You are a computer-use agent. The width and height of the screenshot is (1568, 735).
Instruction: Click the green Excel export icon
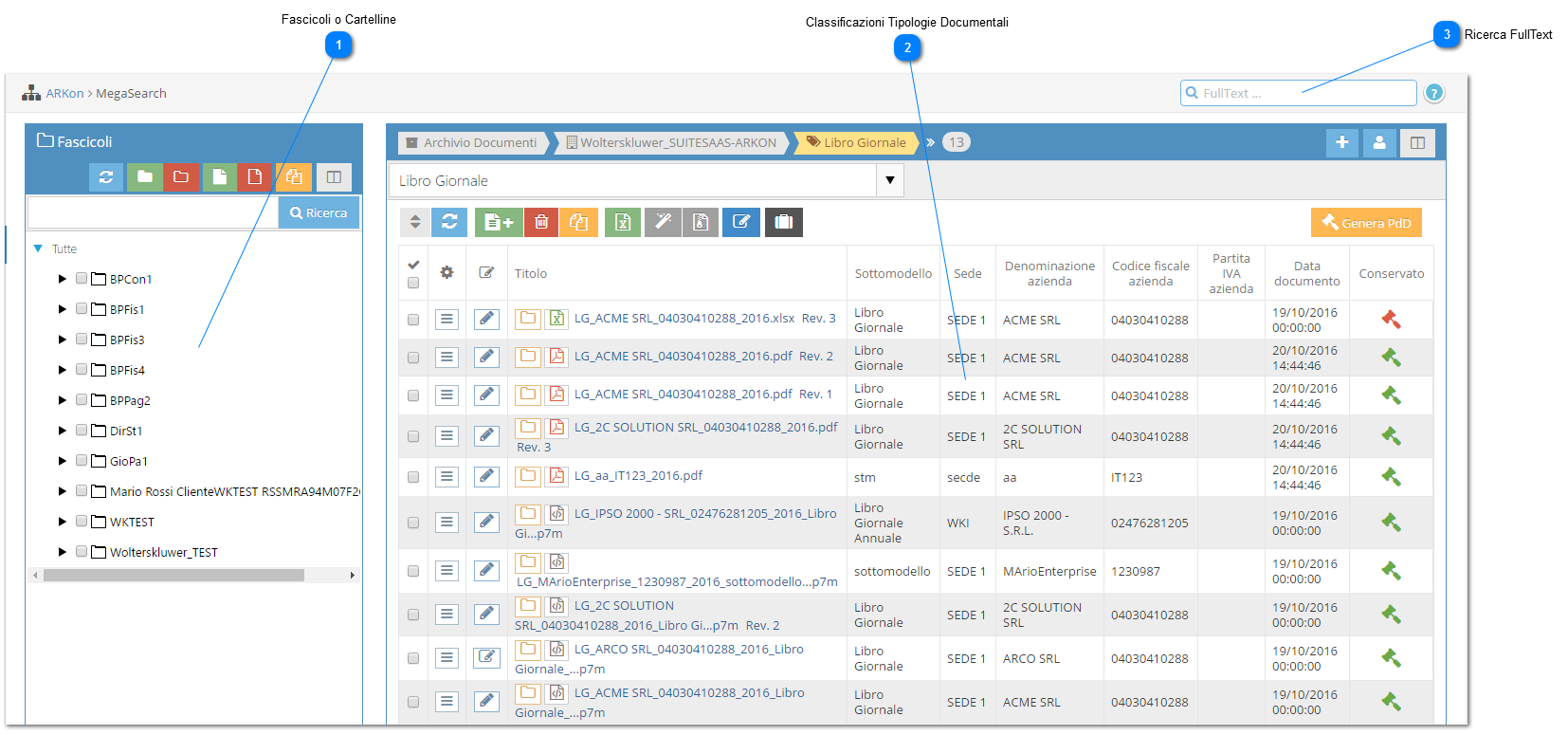[623, 222]
